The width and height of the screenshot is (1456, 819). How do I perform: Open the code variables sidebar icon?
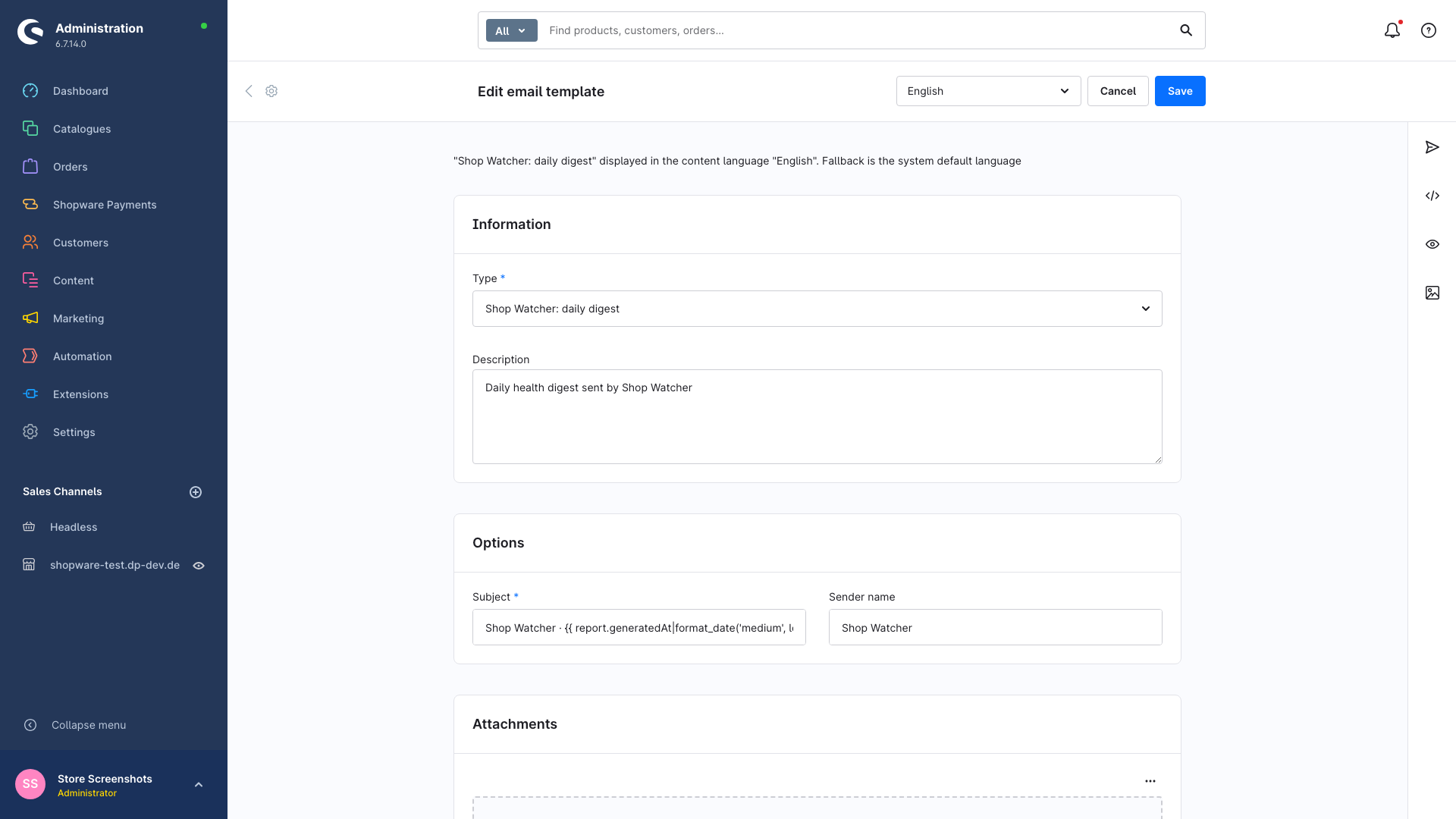tap(1432, 196)
